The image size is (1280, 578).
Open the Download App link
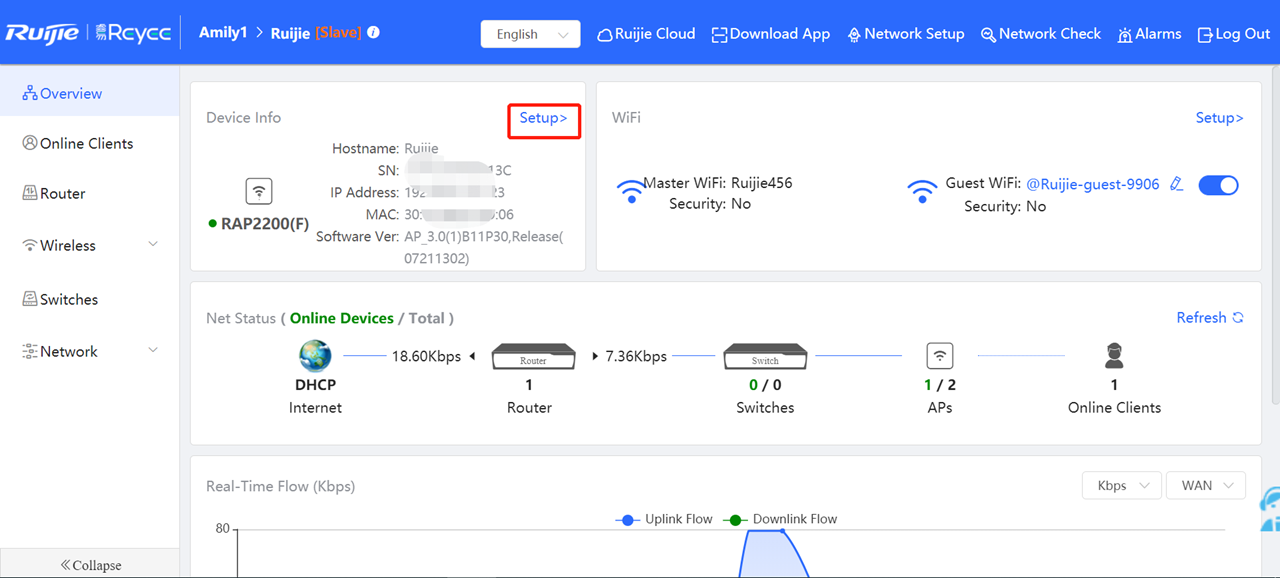point(771,34)
